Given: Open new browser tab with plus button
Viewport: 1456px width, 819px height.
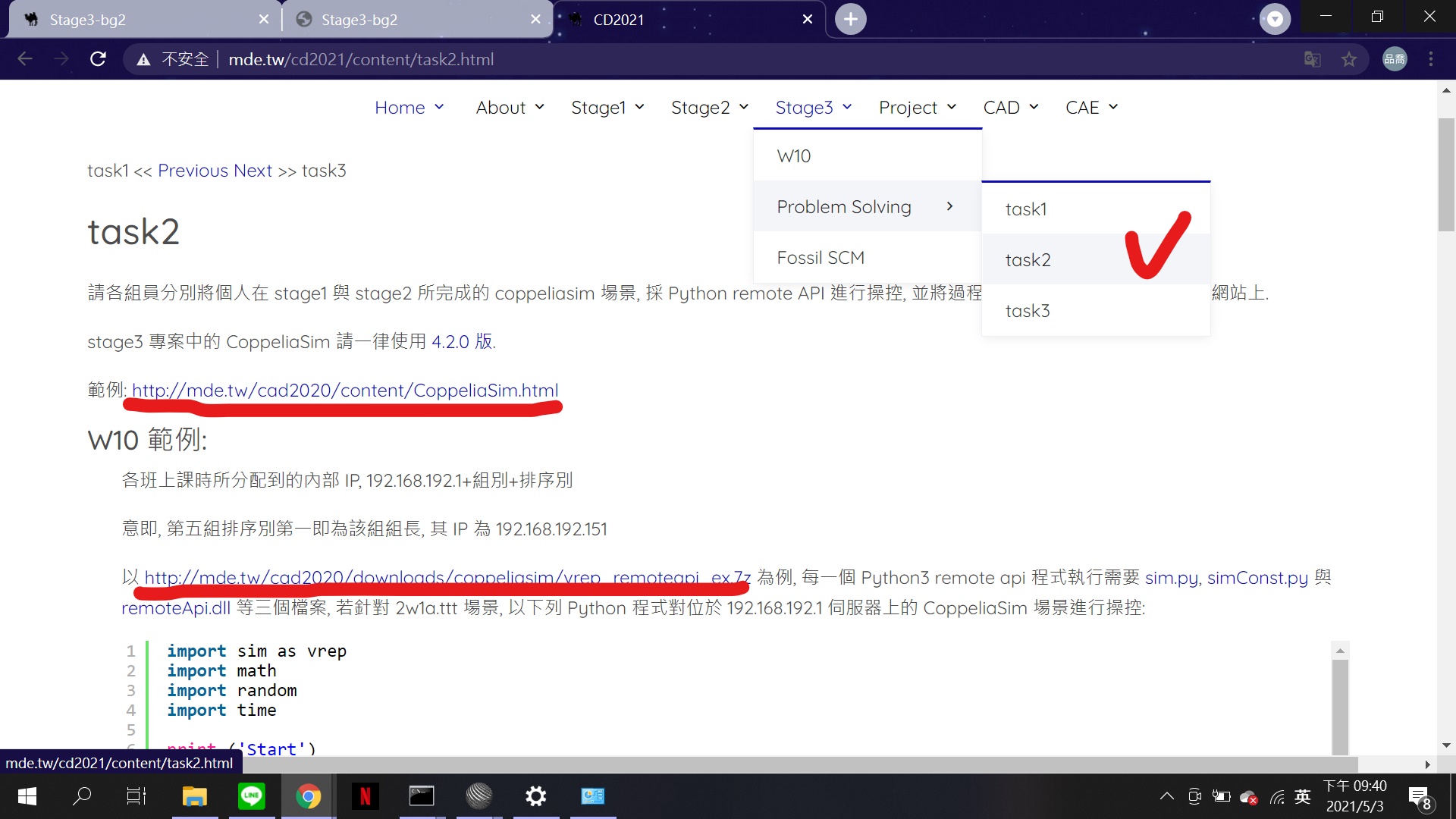Looking at the screenshot, I should pos(850,19).
